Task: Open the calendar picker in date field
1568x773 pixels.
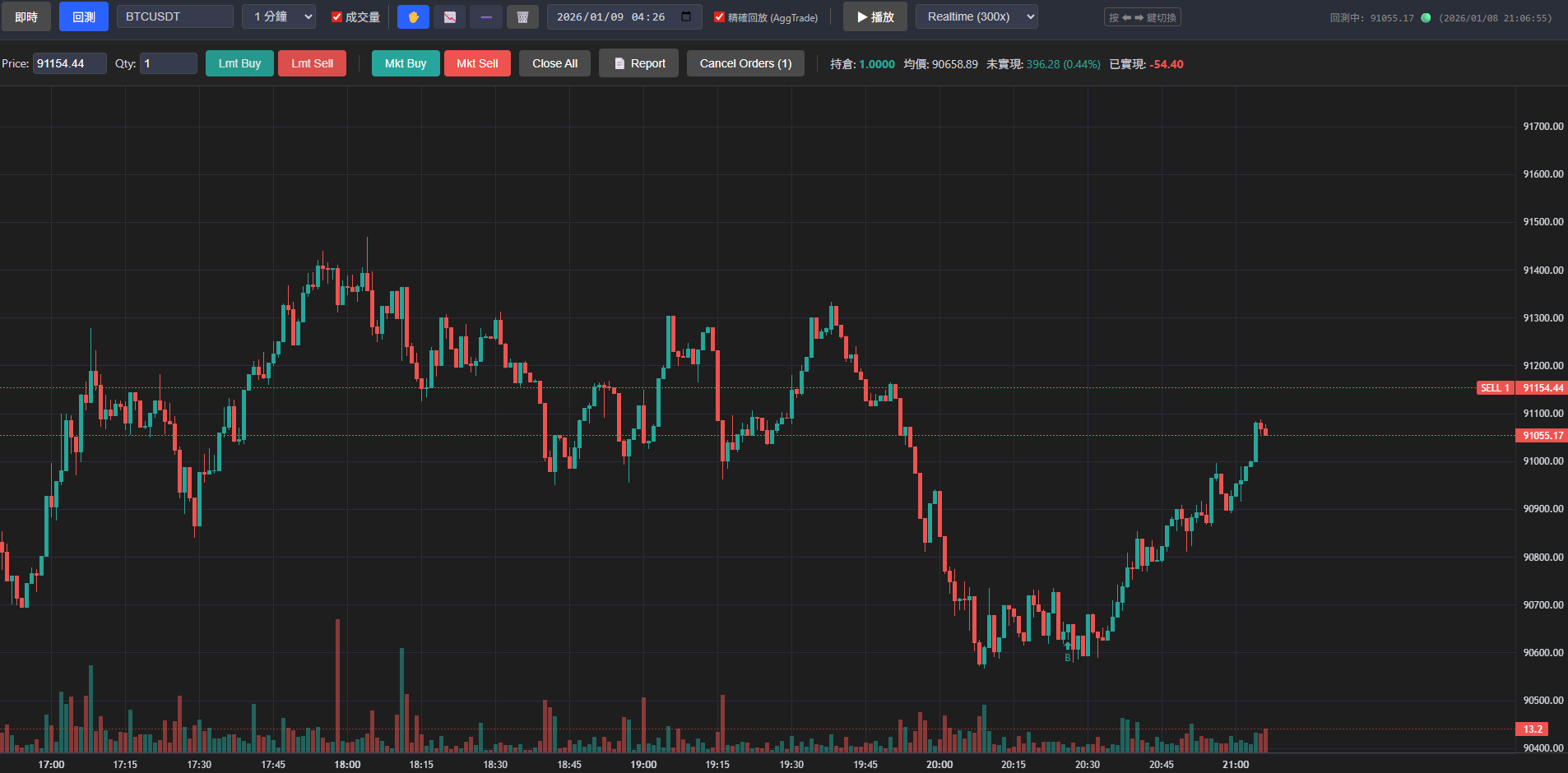Action: click(x=686, y=16)
